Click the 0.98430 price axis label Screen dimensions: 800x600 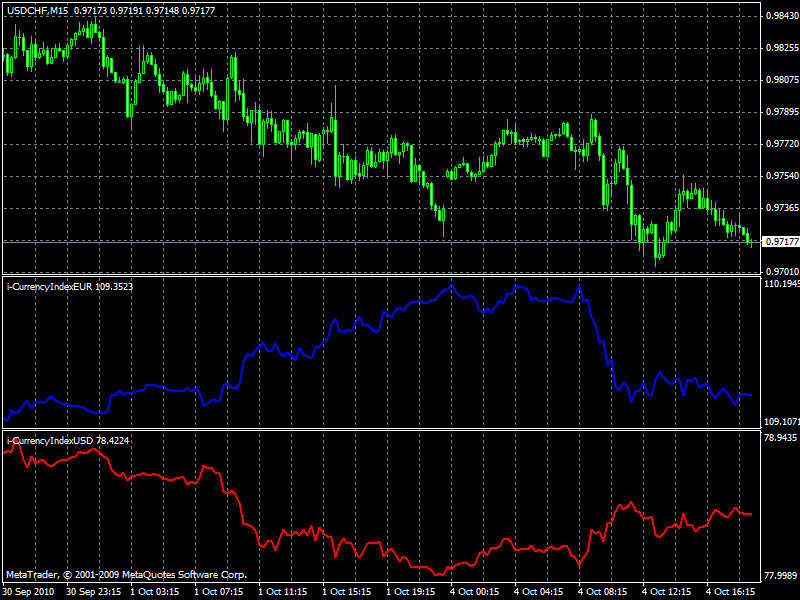coord(782,16)
